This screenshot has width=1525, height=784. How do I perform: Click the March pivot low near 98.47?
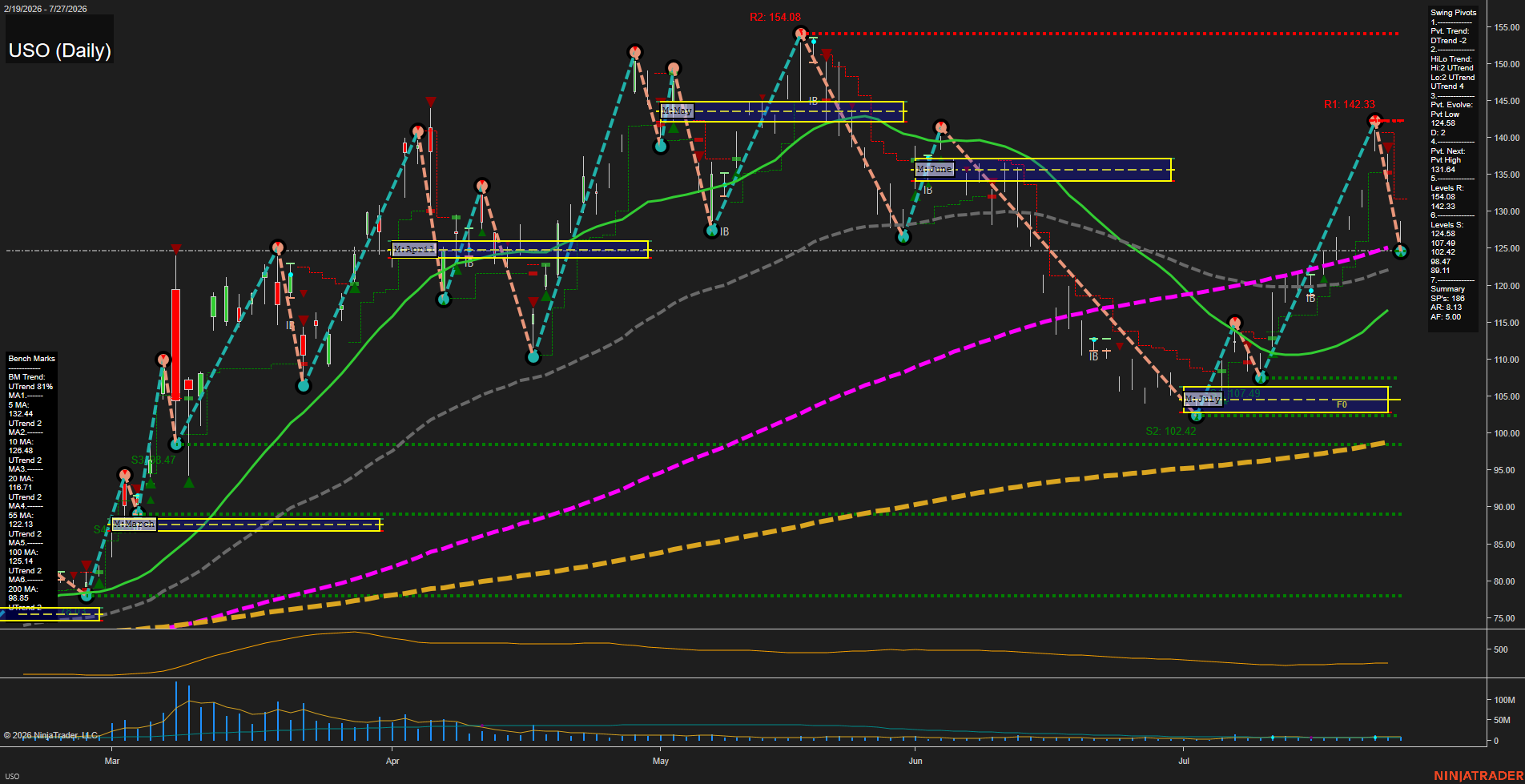176,444
